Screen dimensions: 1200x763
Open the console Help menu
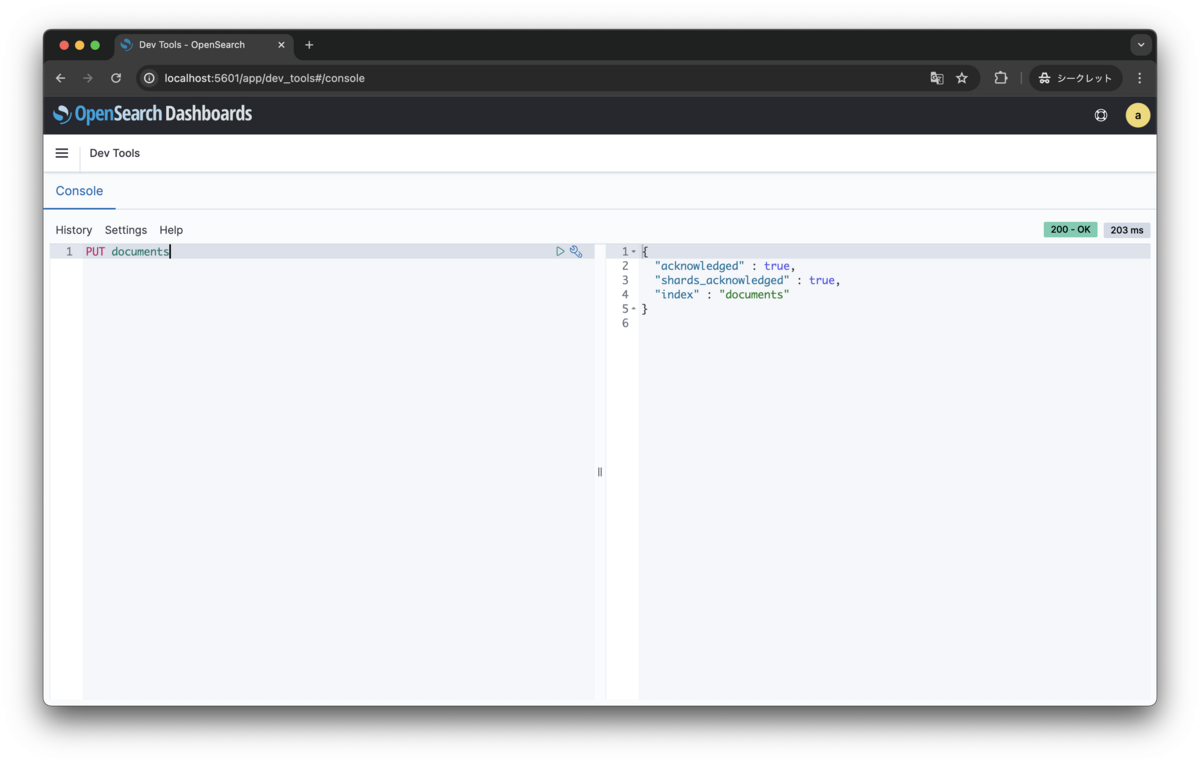[x=171, y=230]
